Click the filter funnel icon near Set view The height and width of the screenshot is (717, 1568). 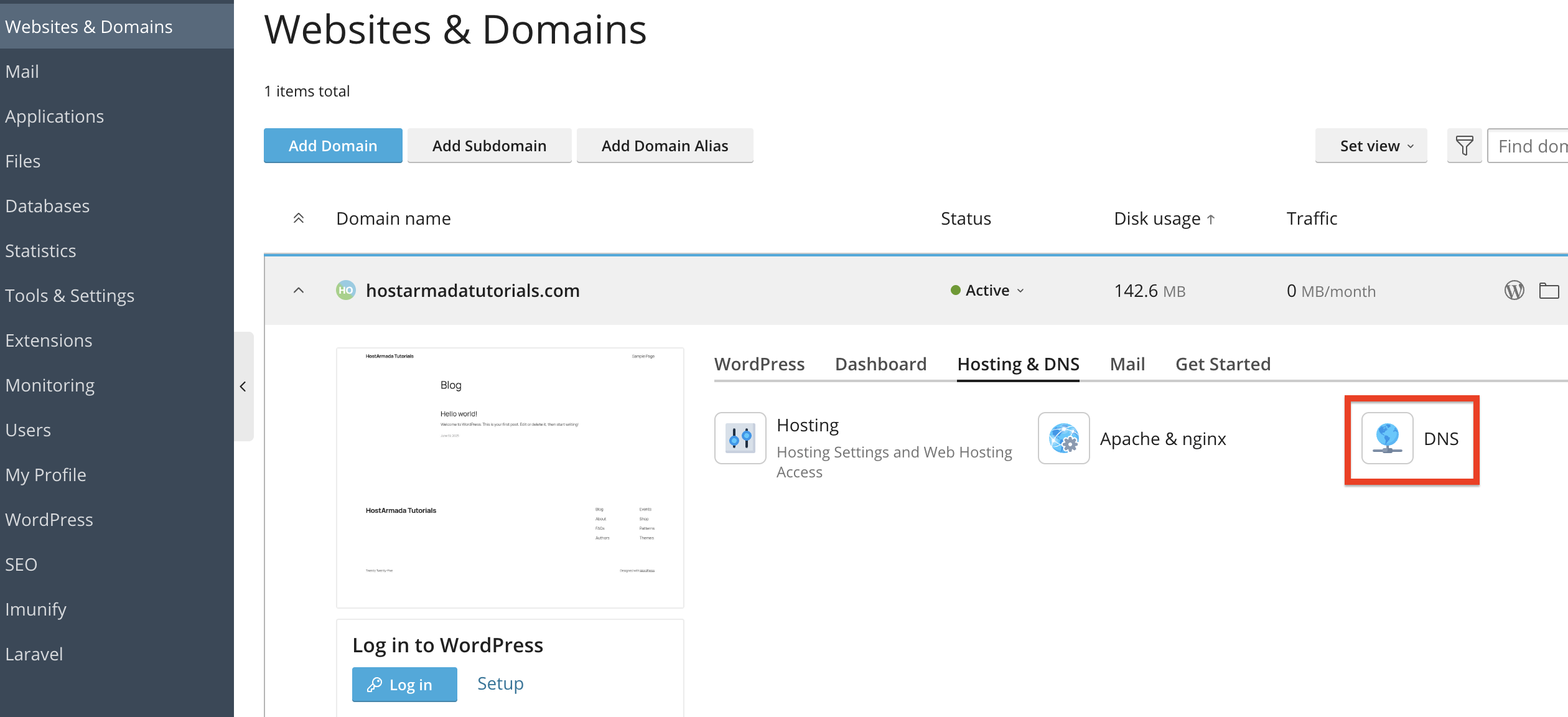[x=1465, y=145]
